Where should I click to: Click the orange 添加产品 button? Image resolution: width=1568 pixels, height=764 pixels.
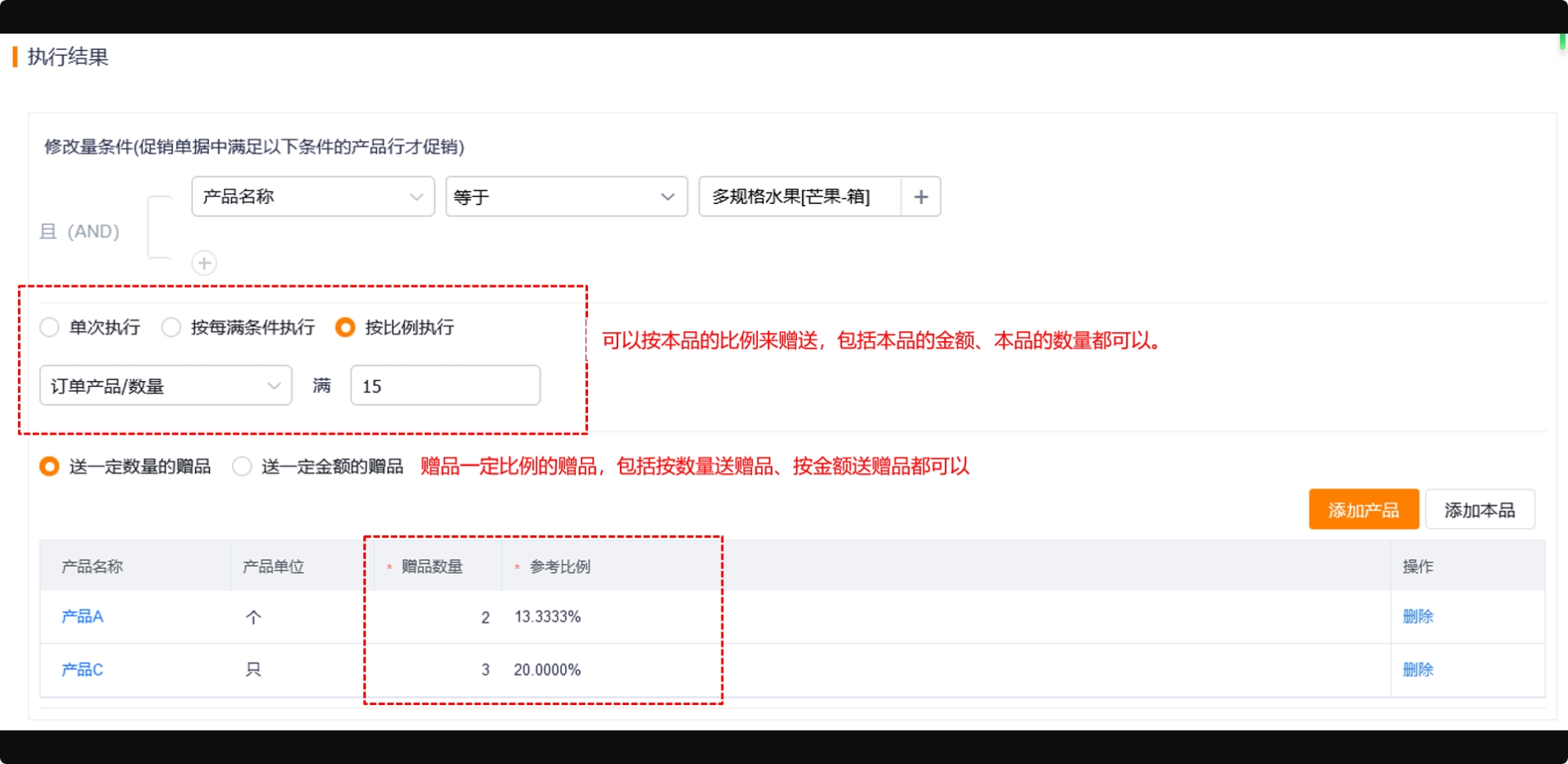[x=1363, y=510]
